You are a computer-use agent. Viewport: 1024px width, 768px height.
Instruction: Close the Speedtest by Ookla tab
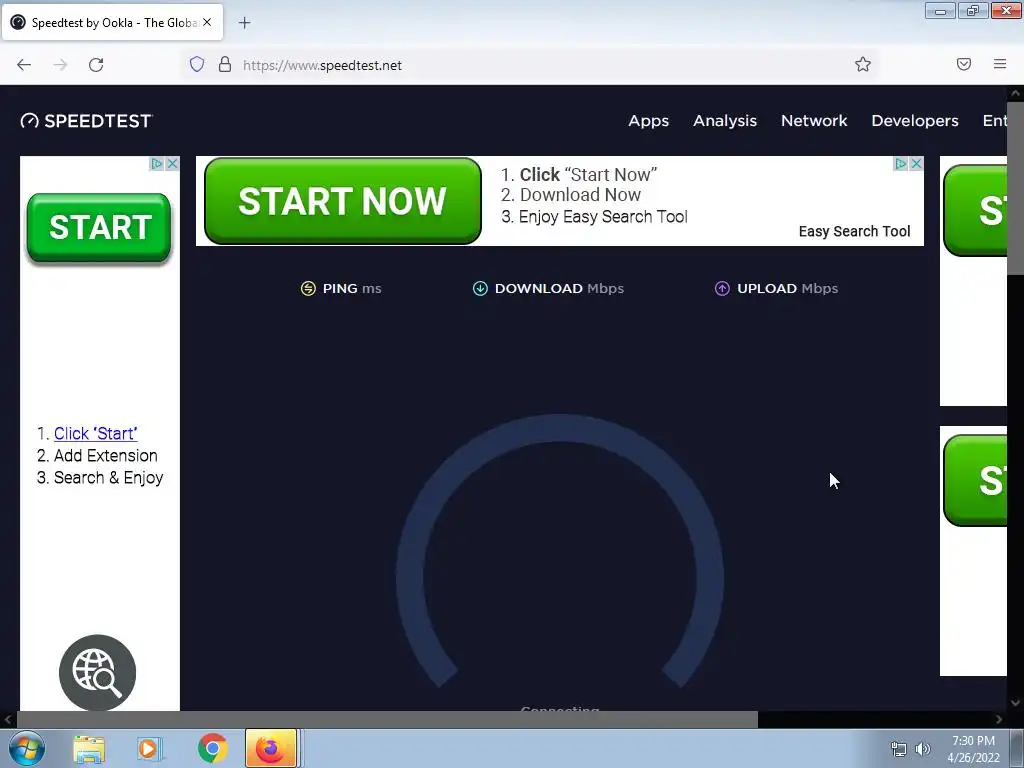click(x=207, y=22)
